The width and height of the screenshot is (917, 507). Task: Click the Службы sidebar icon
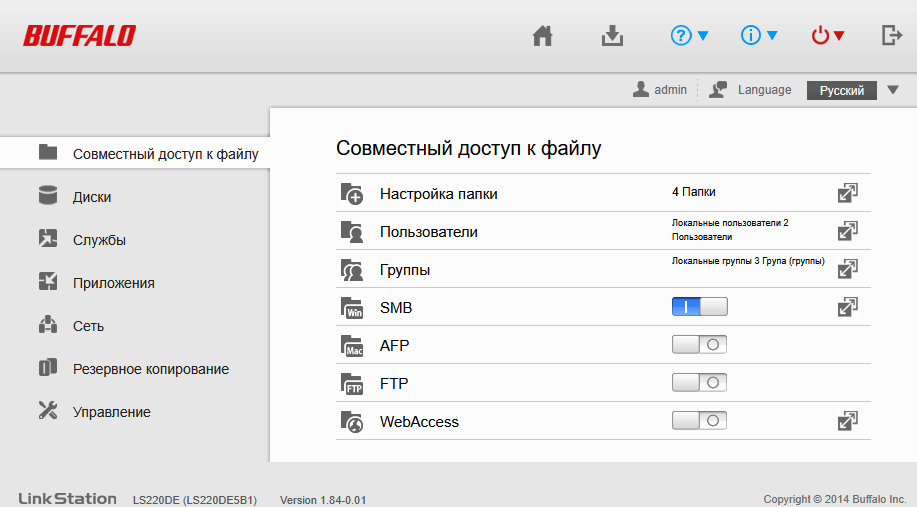(48, 238)
